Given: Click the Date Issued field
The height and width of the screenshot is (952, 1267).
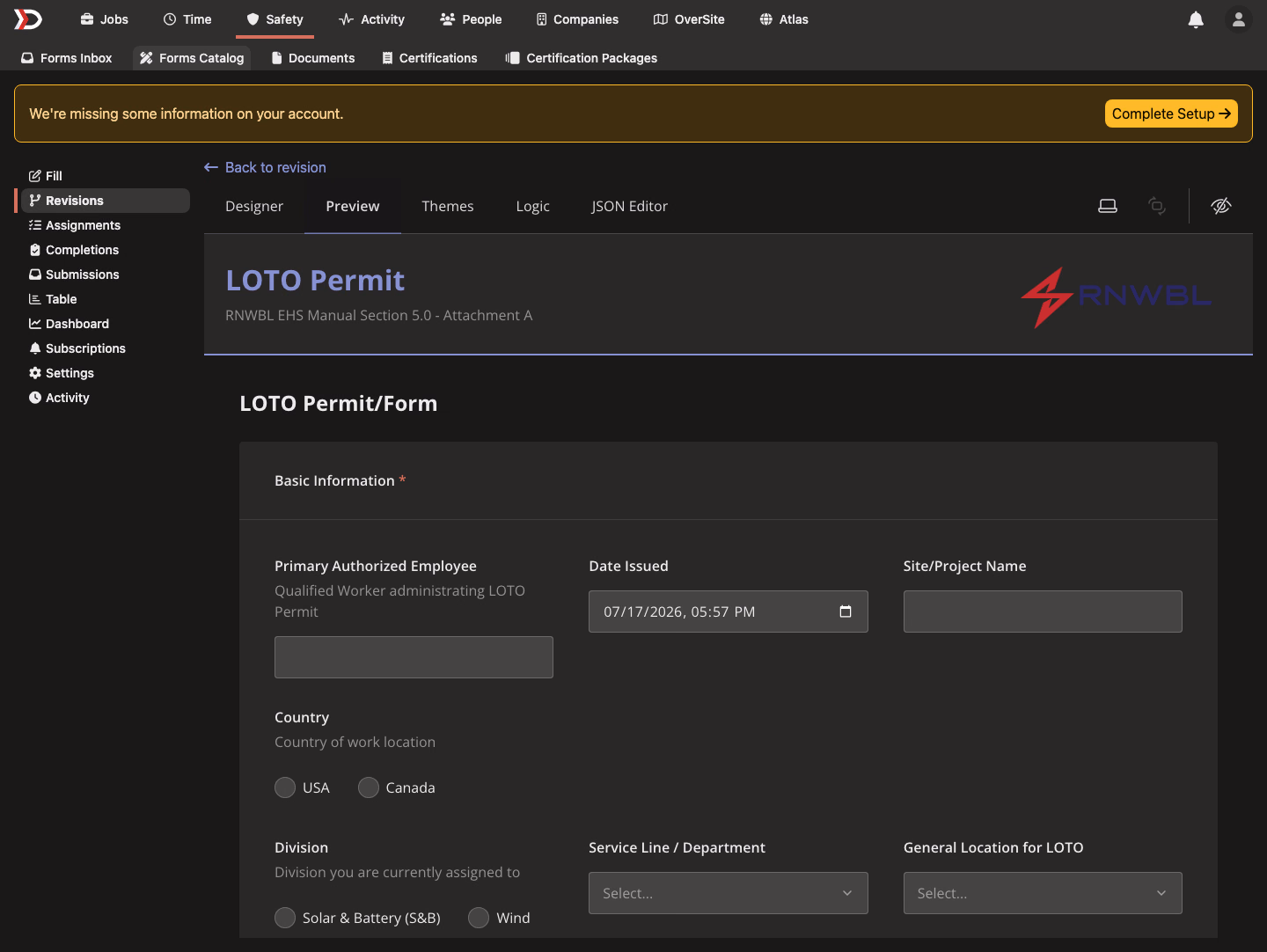Looking at the screenshot, I should 728,611.
